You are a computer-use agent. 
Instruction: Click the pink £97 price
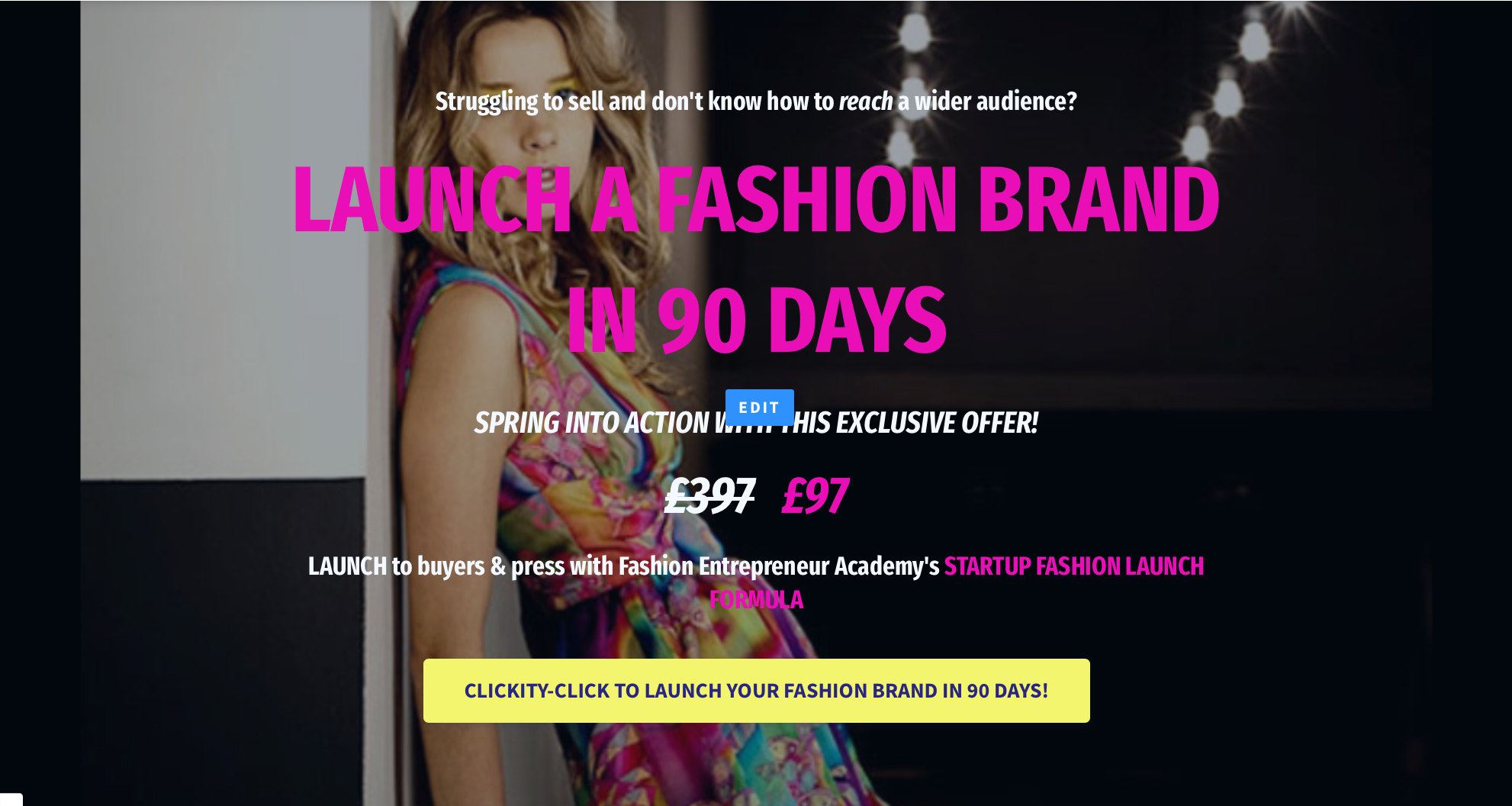815,496
